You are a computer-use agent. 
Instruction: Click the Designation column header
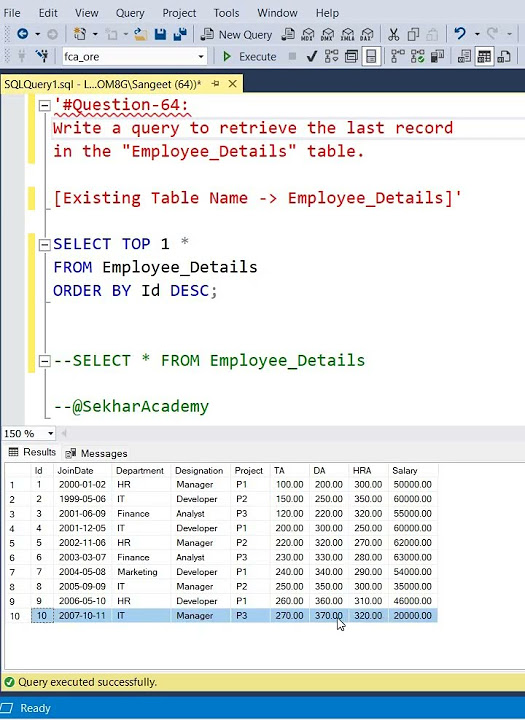199,471
